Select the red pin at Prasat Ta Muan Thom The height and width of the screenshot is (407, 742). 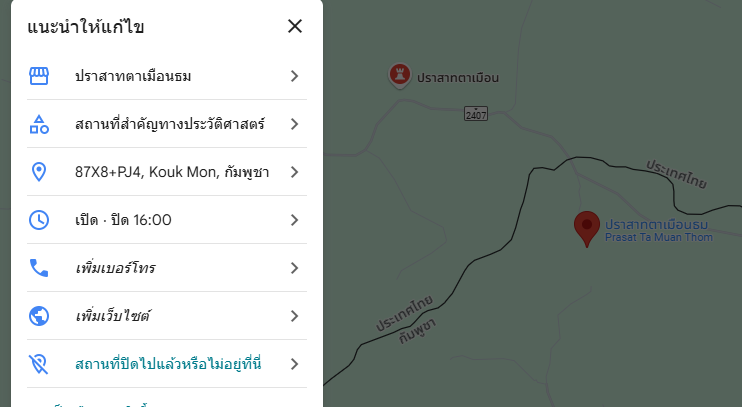click(x=587, y=229)
